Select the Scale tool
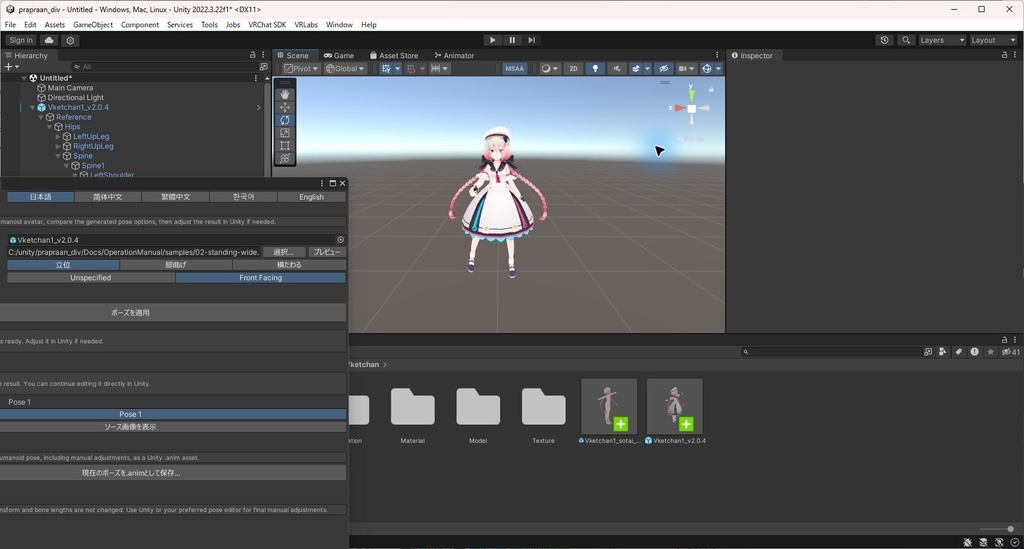Image resolution: width=1024 pixels, height=549 pixels. (x=285, y=133)
